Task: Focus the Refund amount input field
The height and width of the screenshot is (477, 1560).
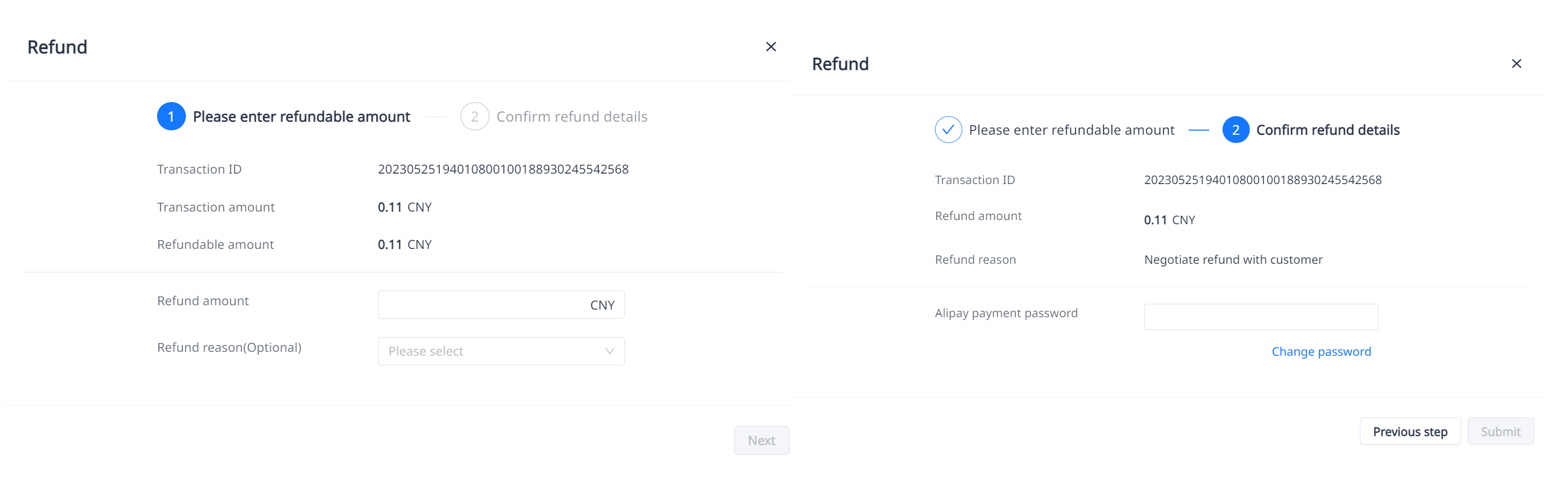Action: pyautogui.click(x=480, y=305)
